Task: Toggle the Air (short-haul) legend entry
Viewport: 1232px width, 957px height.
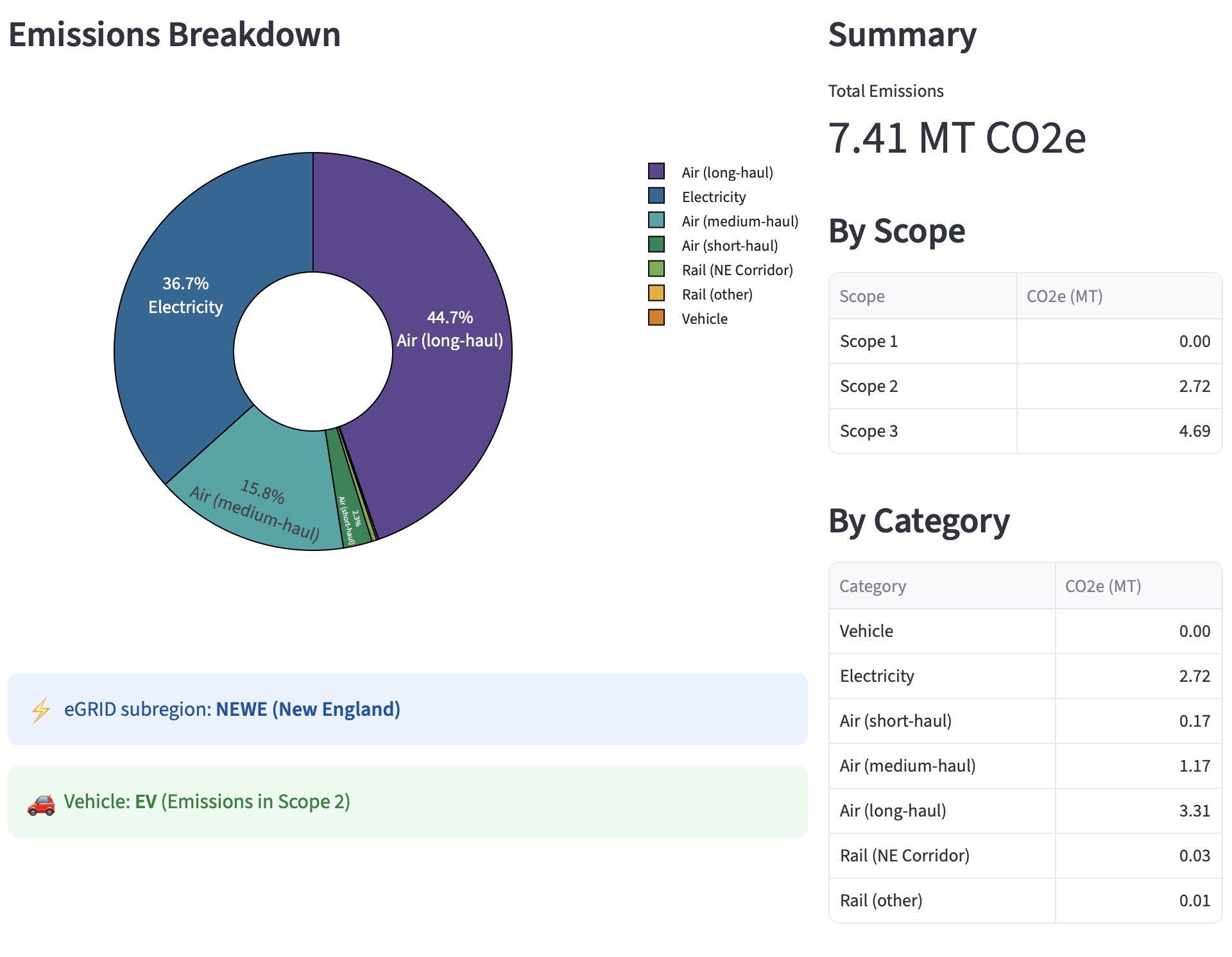Action: pos(728,245)
